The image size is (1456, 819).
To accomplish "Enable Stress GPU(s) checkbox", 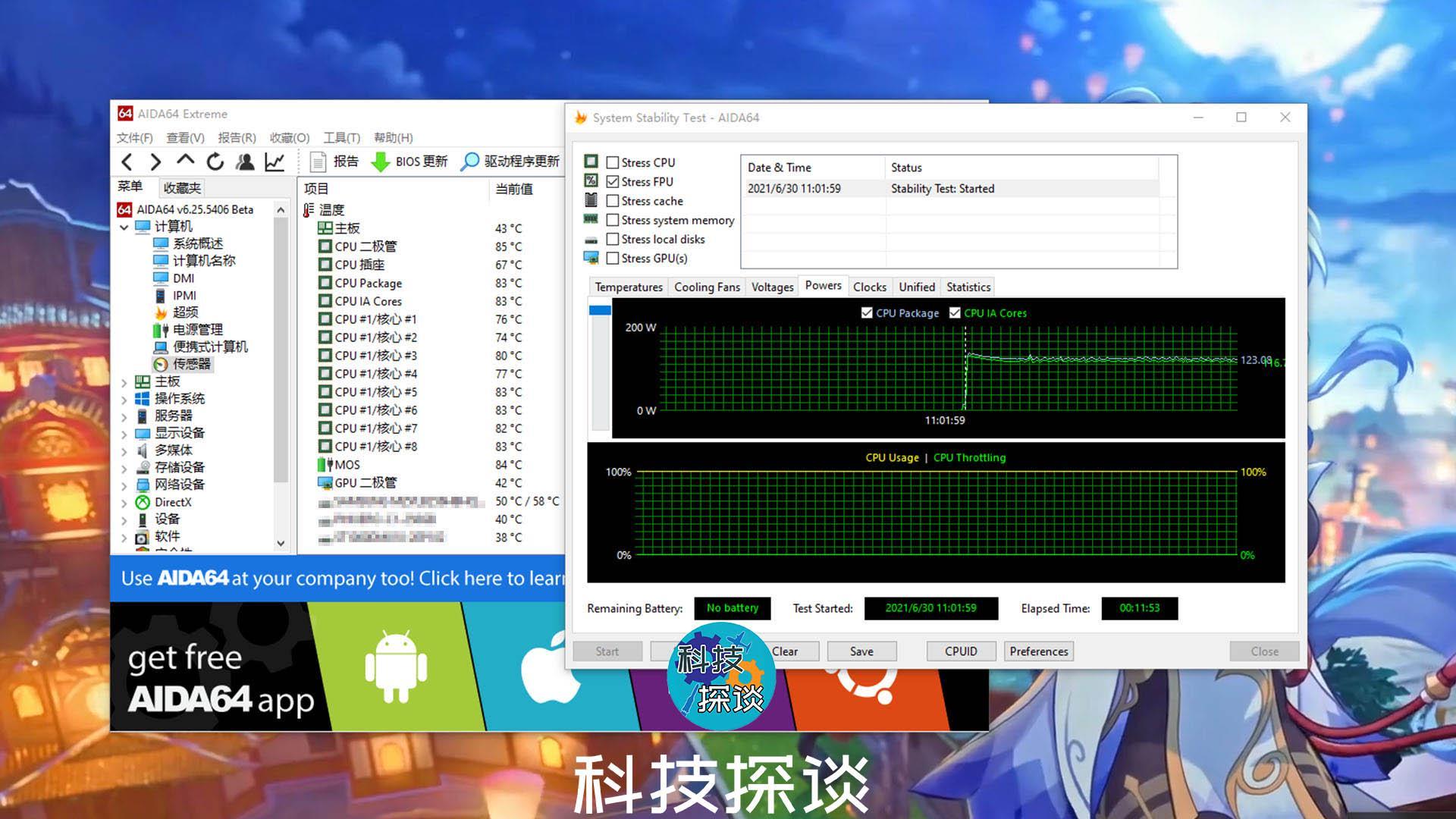I will (x=613, y=258).
